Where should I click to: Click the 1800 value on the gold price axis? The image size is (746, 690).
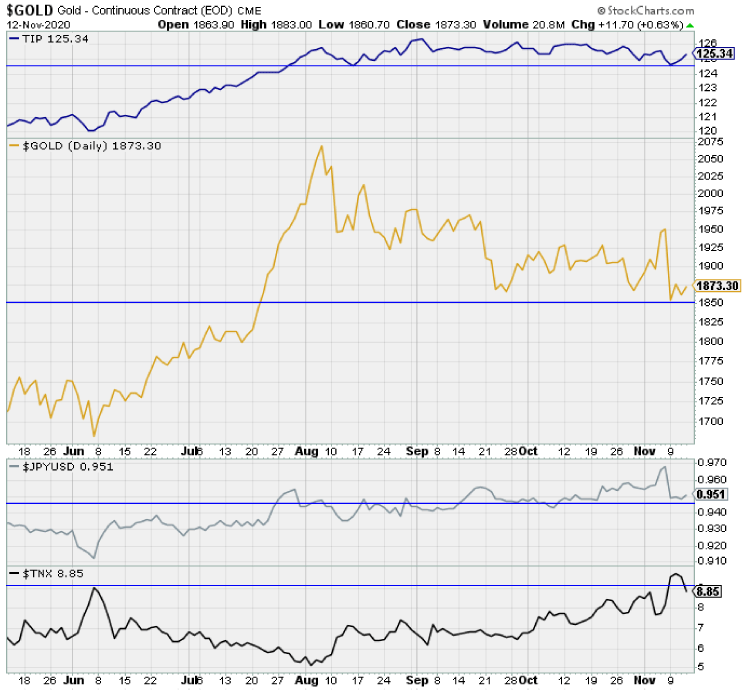[710, 341]
